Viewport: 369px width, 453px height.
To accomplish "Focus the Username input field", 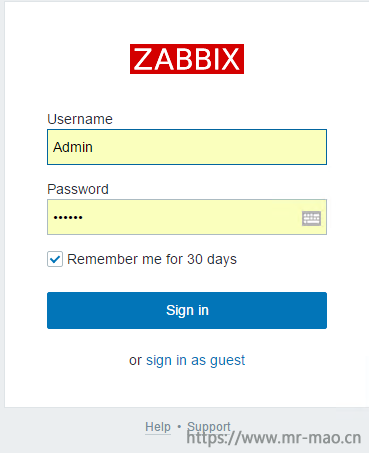I will click(187, 147).
